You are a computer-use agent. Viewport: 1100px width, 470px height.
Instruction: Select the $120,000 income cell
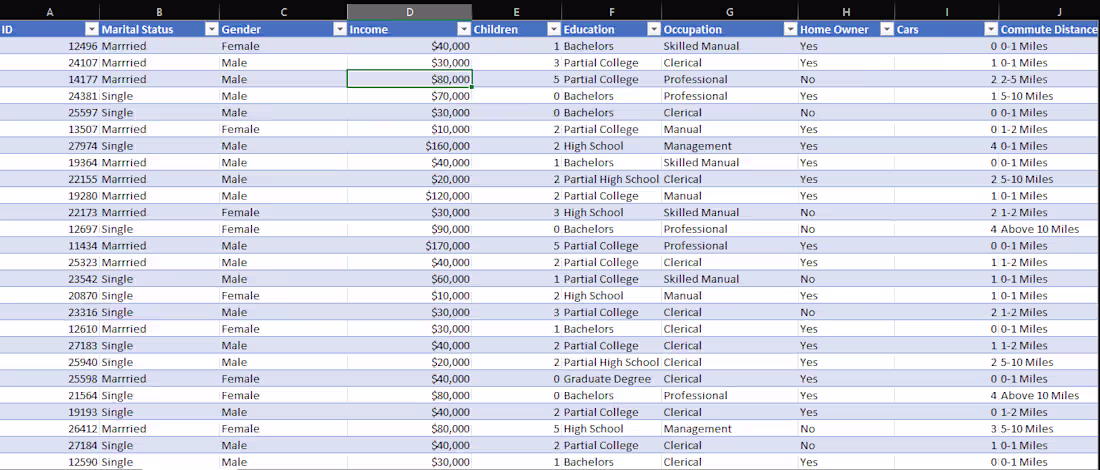click(x=410, y=196)
